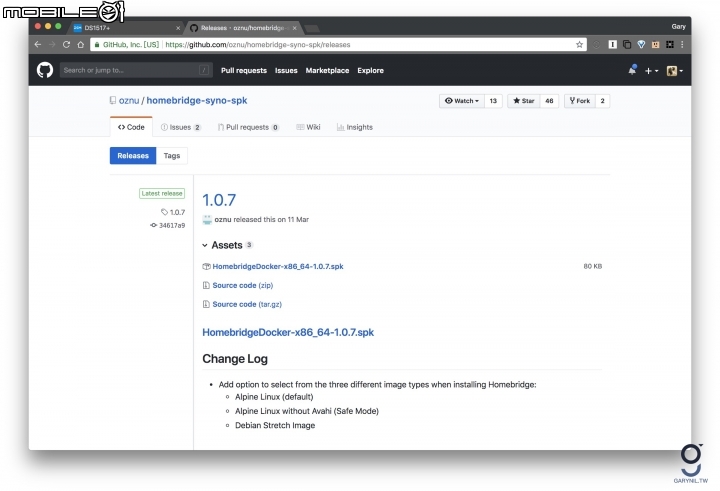720x491 pixels.
Task: Open the repository Pull requests tab
Action: point(248,127)
